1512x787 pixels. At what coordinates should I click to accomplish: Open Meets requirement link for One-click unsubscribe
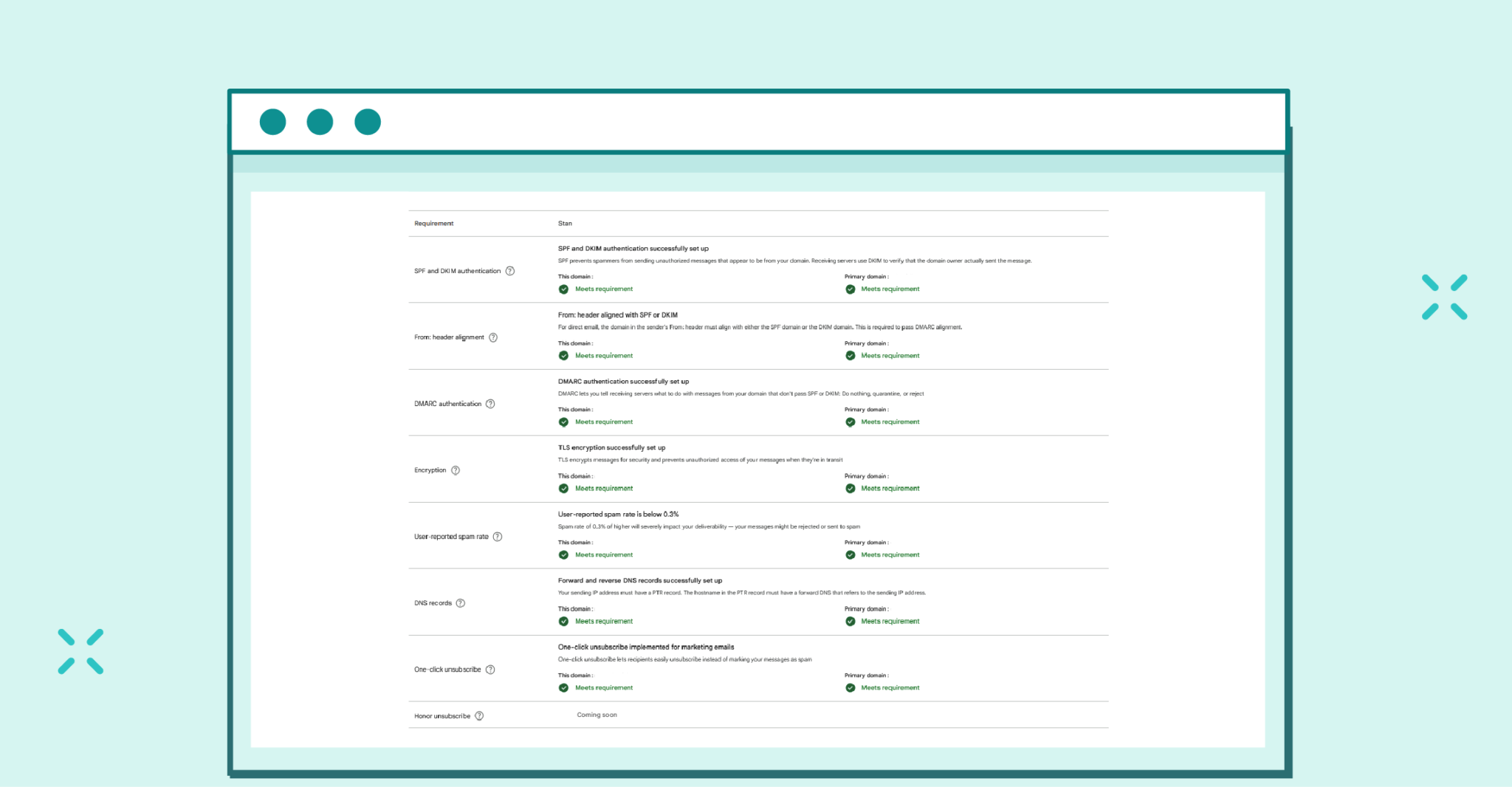(x=604, y=687)
